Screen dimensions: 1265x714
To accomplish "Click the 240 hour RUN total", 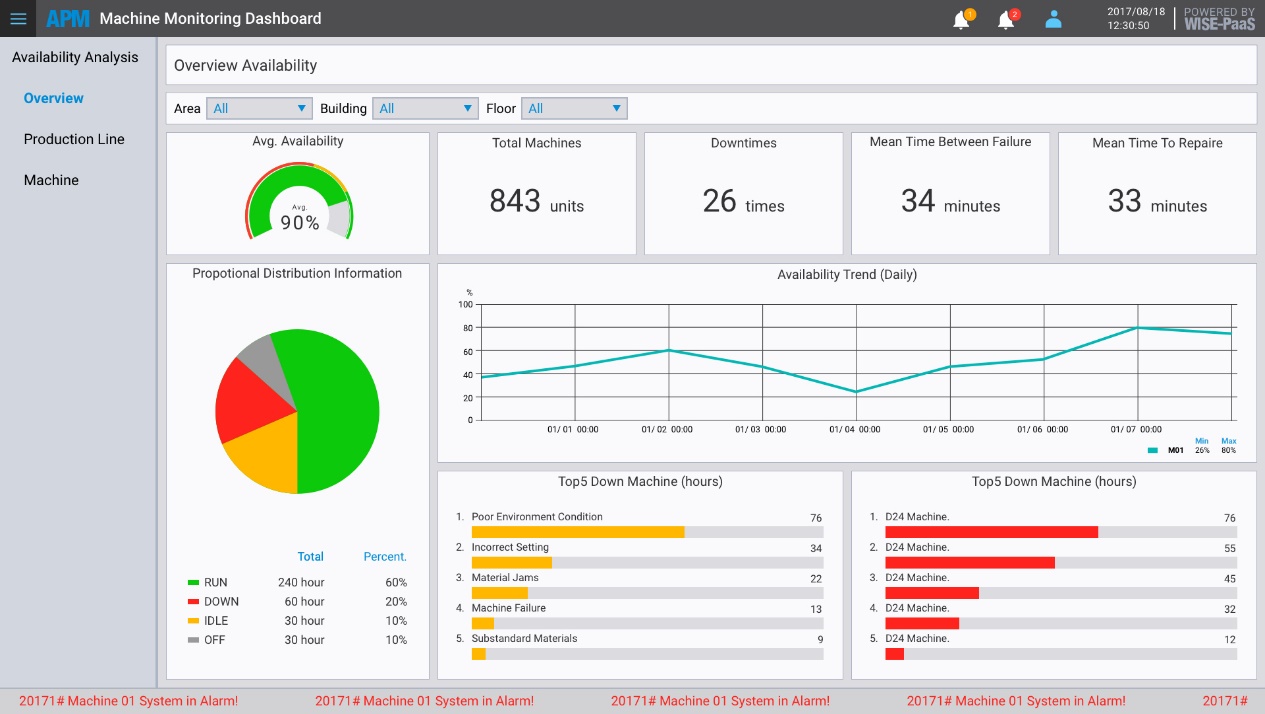I will click(x=301, y=582).
